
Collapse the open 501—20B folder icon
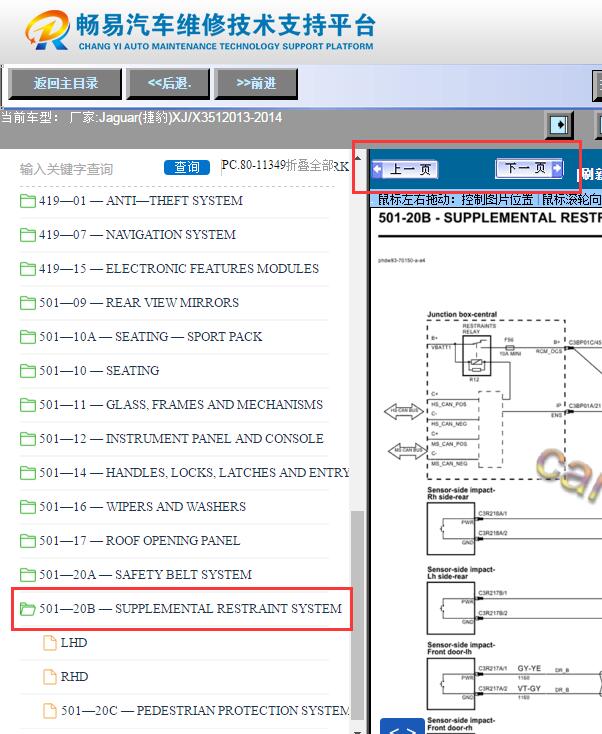click(x=28, y=609)
